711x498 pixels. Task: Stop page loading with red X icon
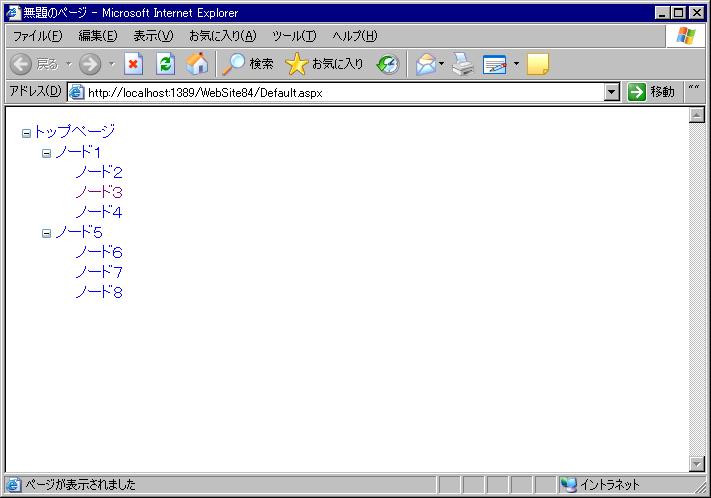[x=133, y=64]
